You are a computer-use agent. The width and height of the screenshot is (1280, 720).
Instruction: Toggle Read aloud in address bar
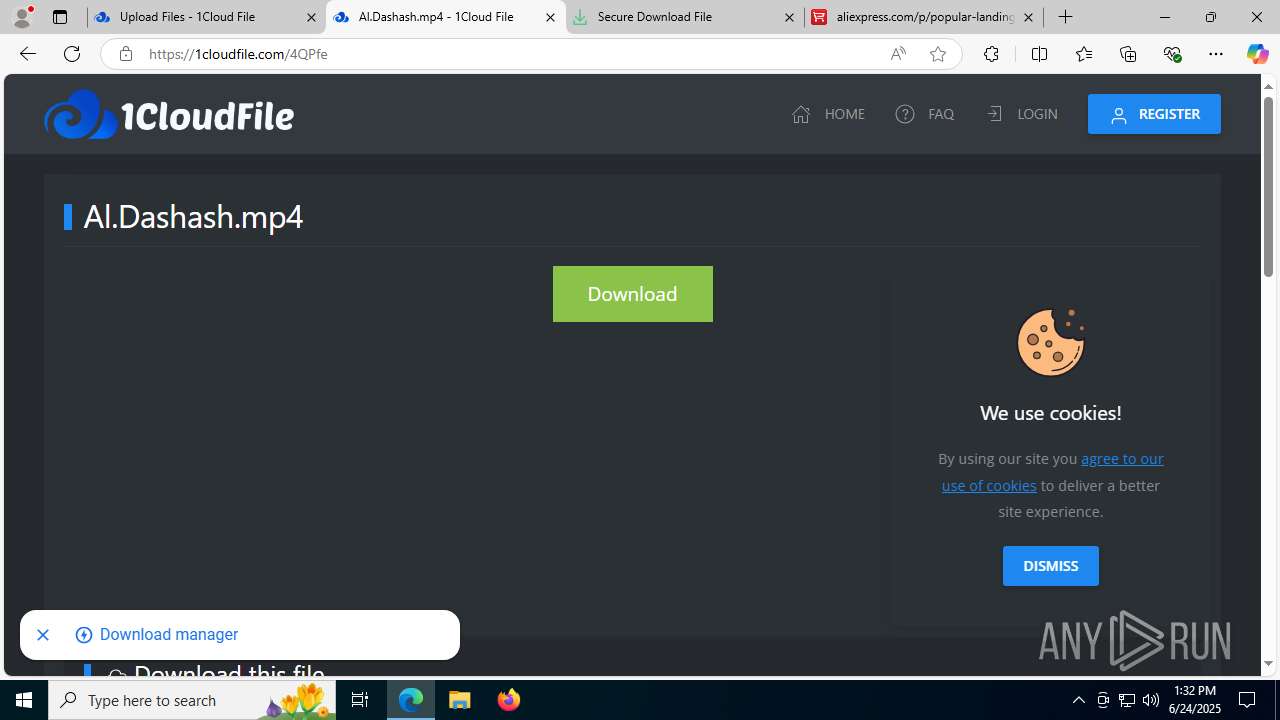(898, 54)
